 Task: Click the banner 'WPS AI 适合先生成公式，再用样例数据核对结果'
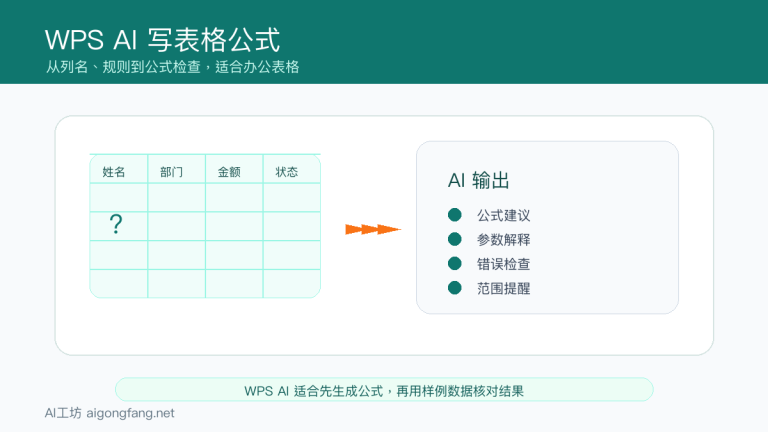point(384,390)
